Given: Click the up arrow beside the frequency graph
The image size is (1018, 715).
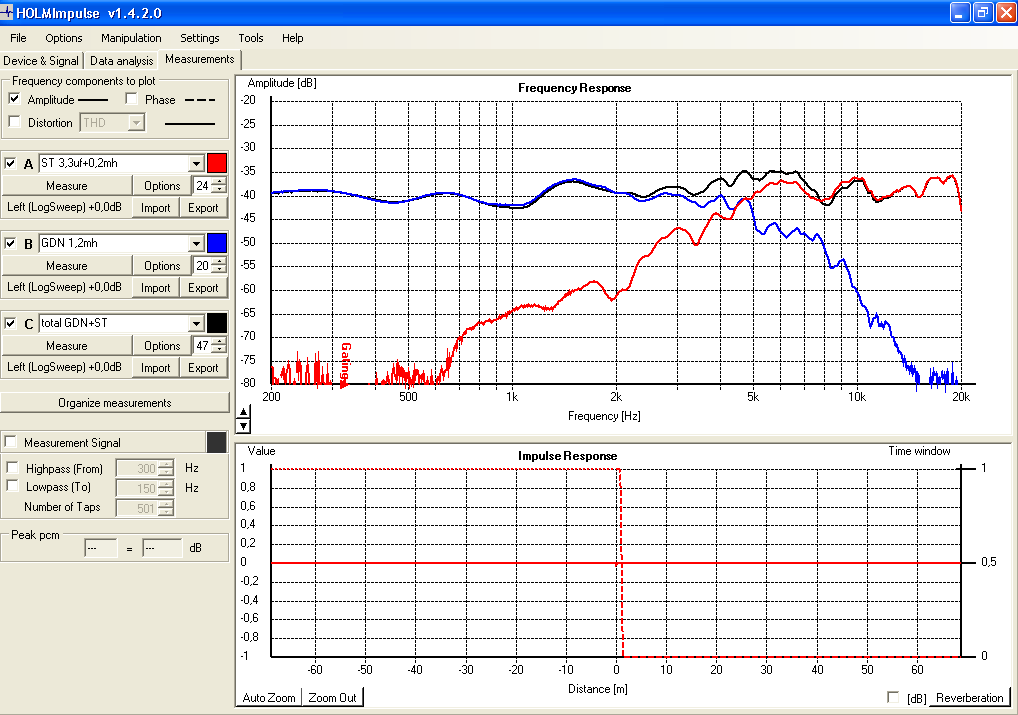Looking at the screenshot, I should click(243, 412).
